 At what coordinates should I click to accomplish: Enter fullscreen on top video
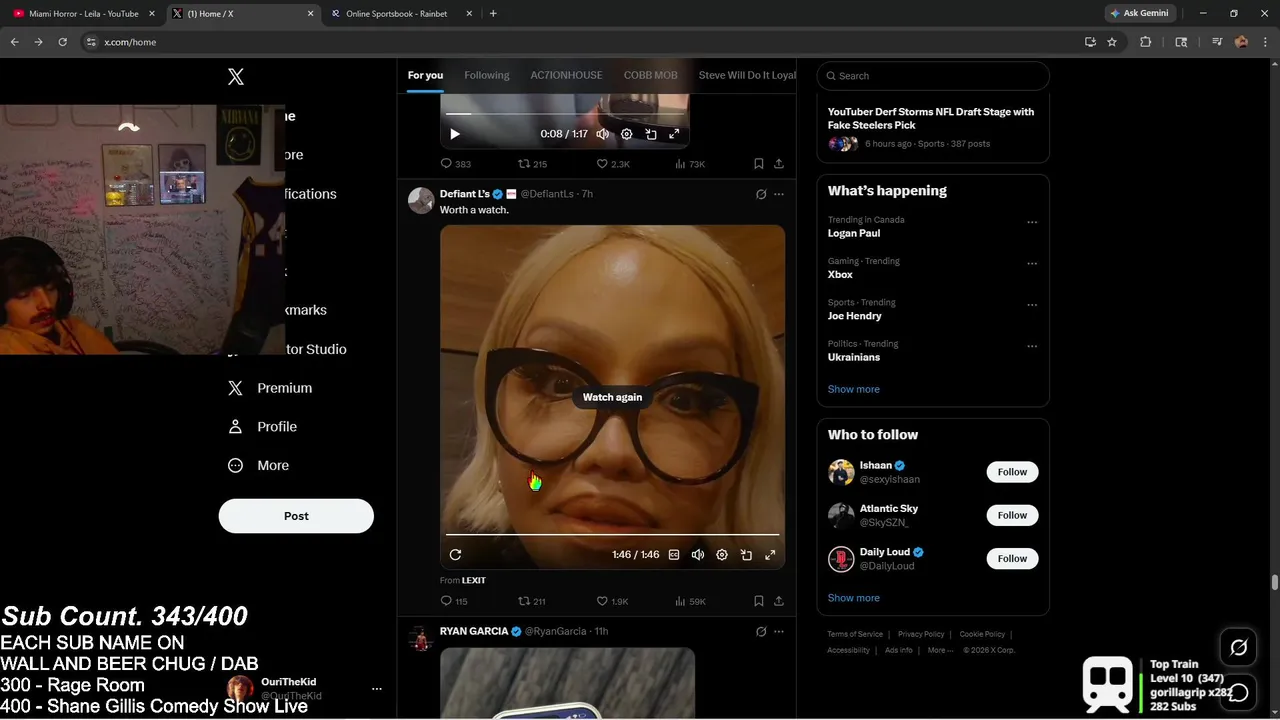click(x=674, y=134)
